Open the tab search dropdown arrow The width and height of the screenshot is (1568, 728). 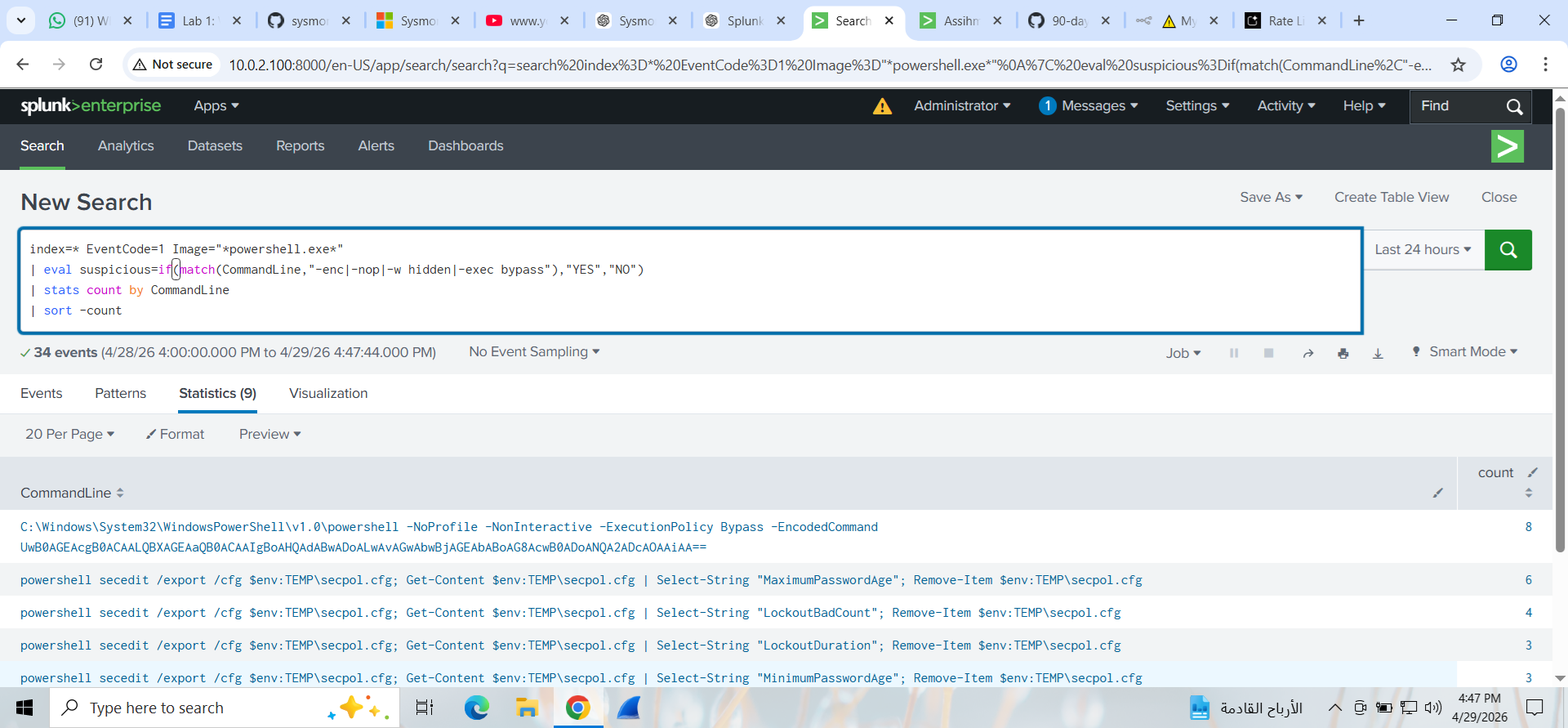click(x=20, y=20)
